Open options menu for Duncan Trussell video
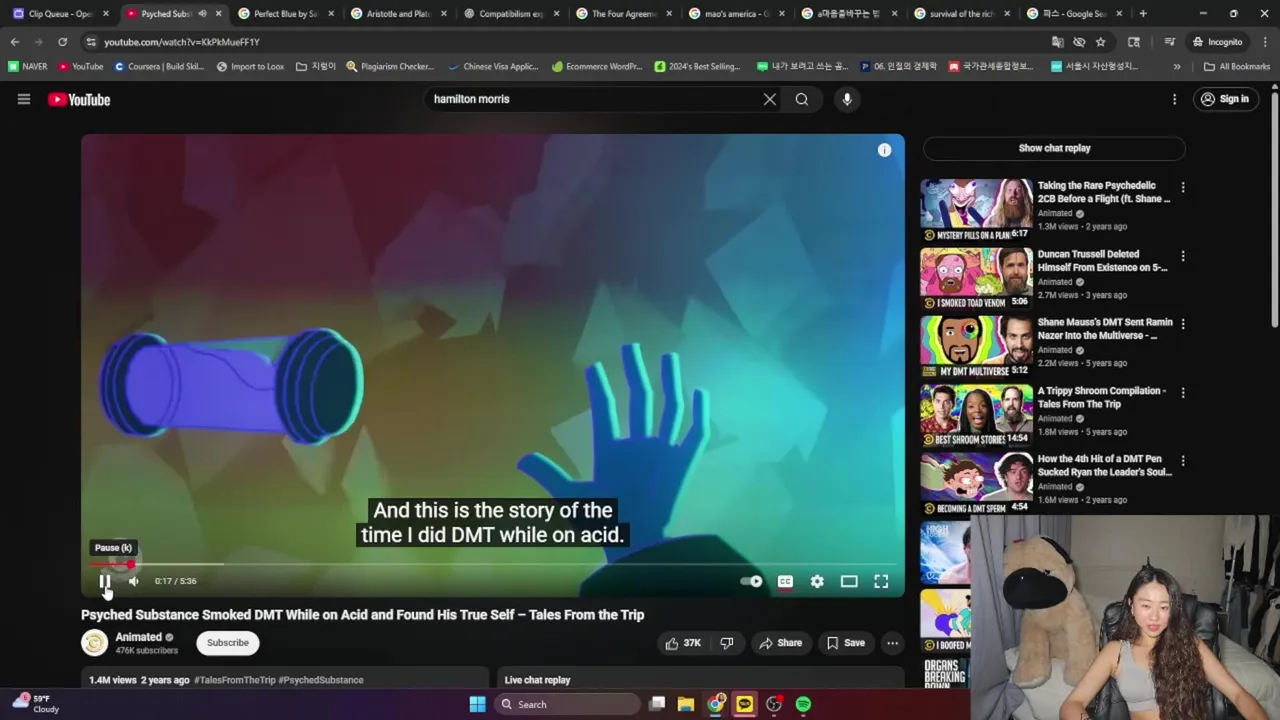The height and width of the screenshot is (720, 1280). click(x=1183, y=256)
